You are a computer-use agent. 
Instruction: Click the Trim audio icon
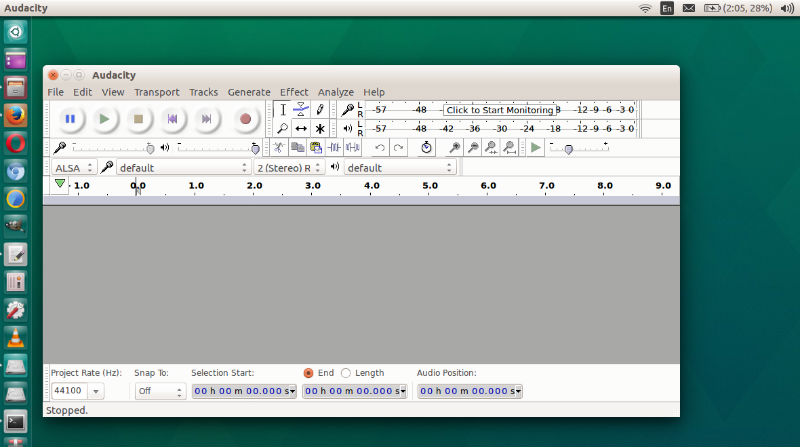coord(334,148)
